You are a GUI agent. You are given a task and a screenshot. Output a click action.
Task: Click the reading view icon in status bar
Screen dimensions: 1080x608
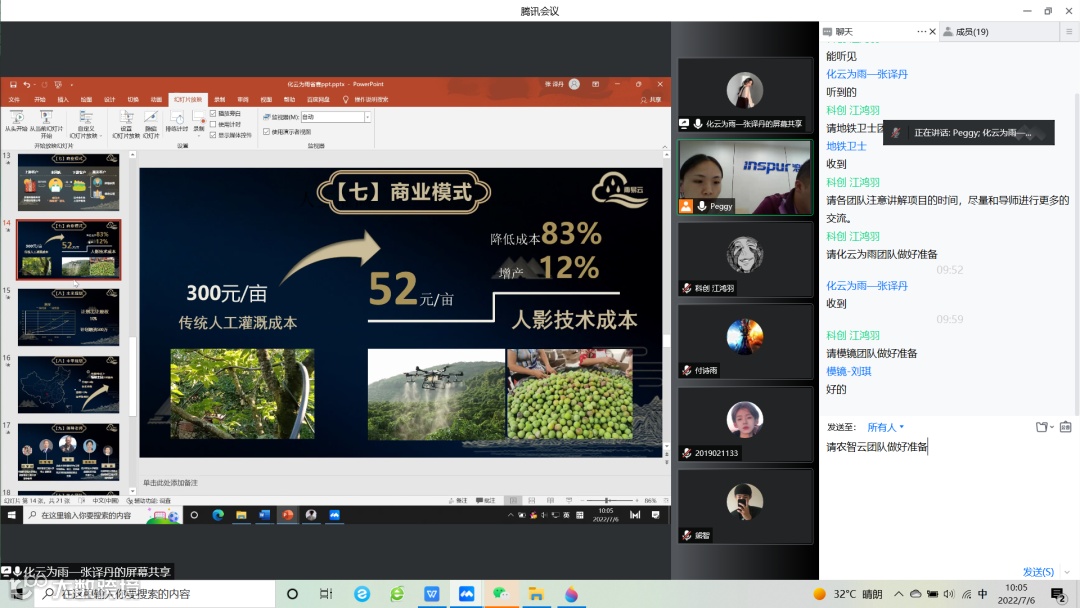pos(550,501)
